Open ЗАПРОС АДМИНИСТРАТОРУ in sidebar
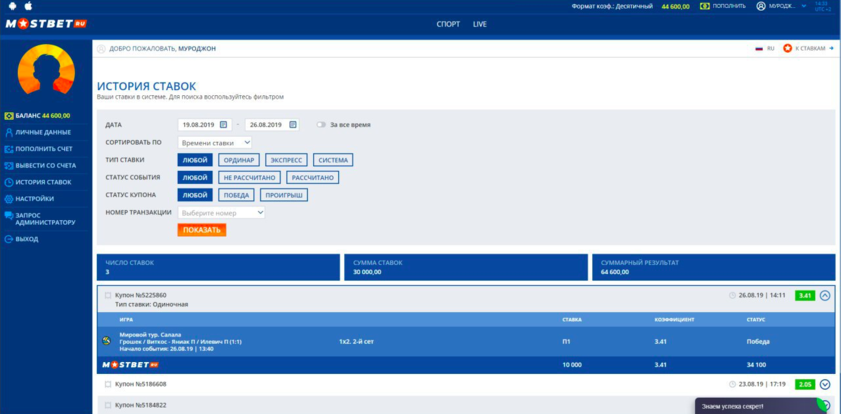The height and width of the screenshot is (414, 841). click(40, 219)
